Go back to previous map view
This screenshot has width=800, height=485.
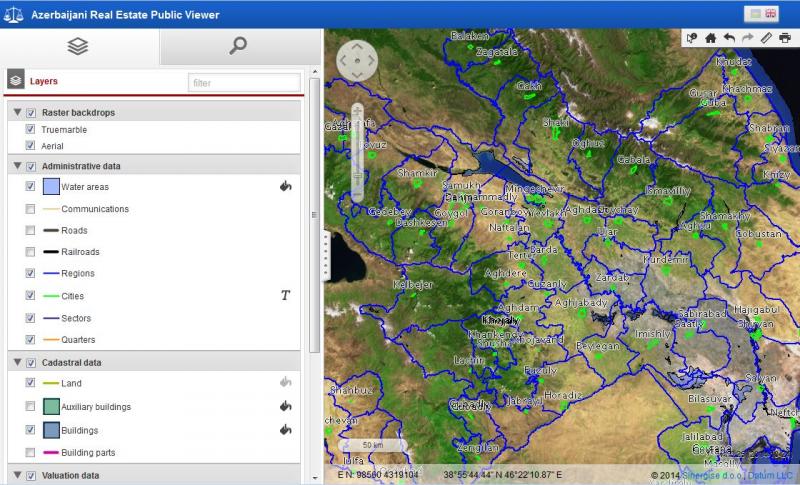pos(729,38)
